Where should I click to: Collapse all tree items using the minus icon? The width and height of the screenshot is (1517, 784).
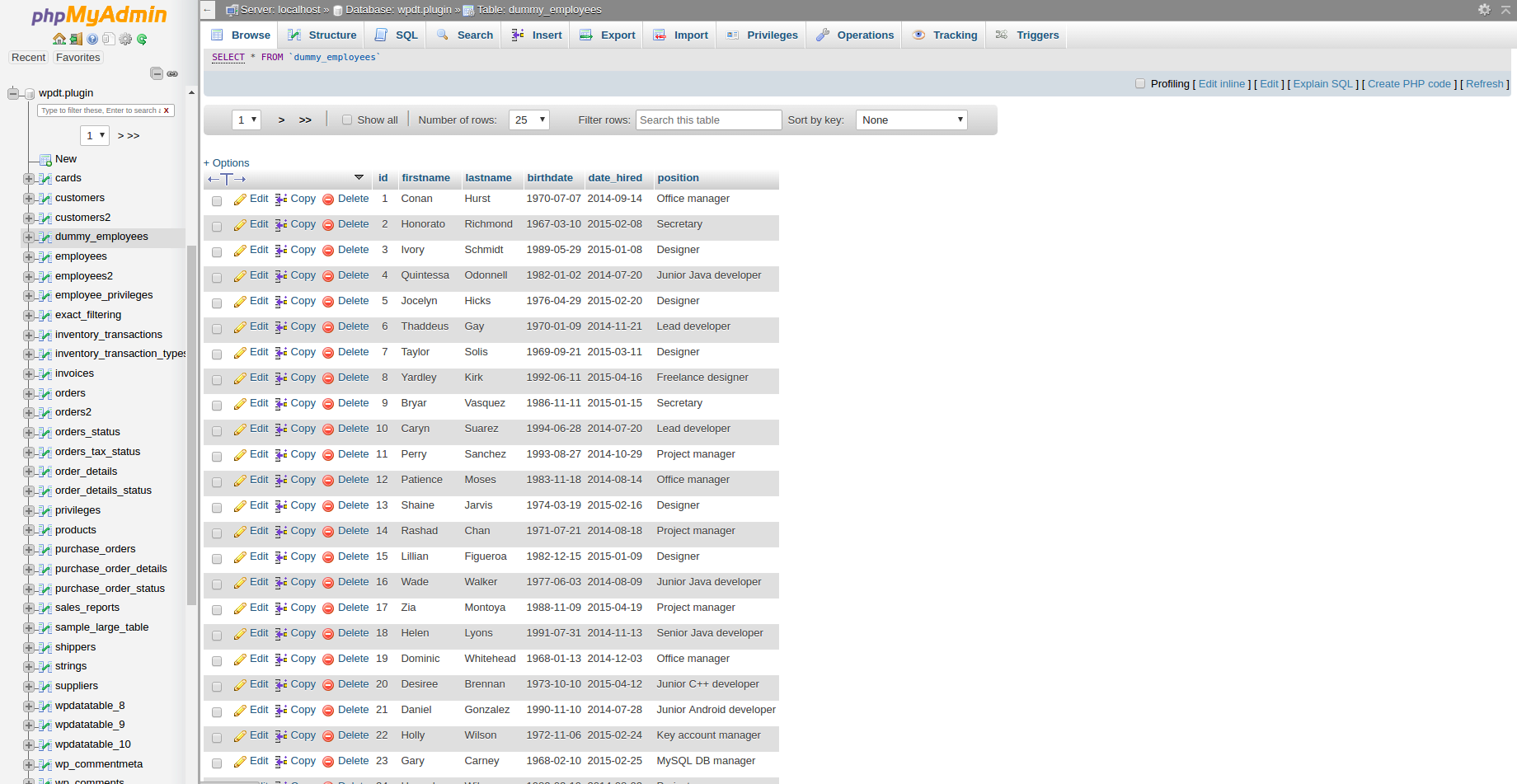(x=157, y=73)
